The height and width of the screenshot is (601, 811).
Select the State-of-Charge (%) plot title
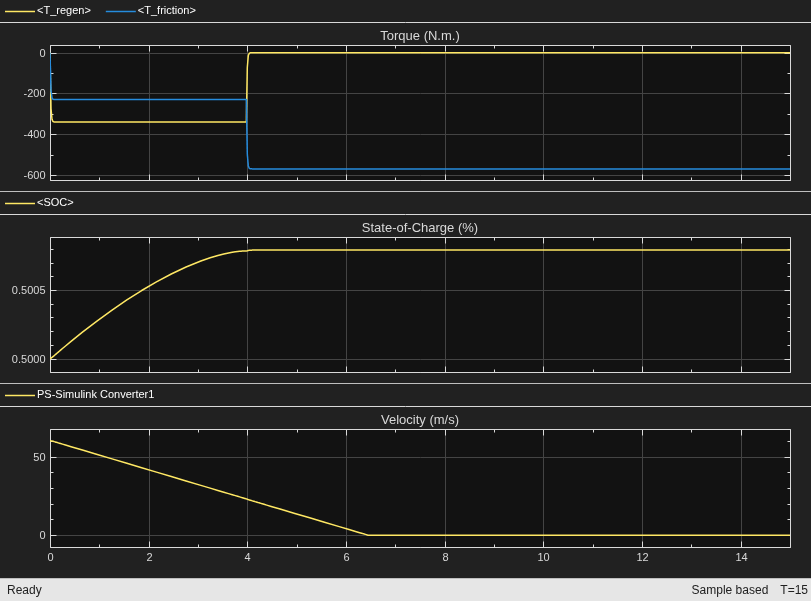[420, 228]
